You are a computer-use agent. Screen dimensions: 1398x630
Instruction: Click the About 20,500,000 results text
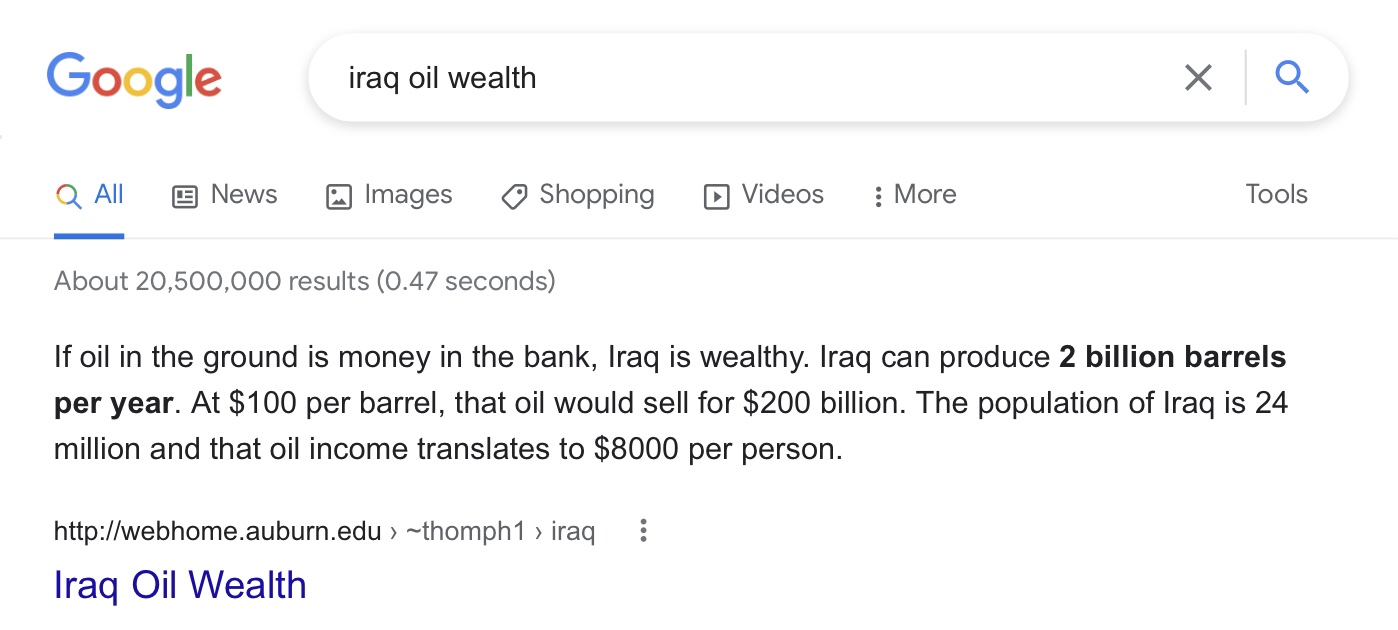304,281
